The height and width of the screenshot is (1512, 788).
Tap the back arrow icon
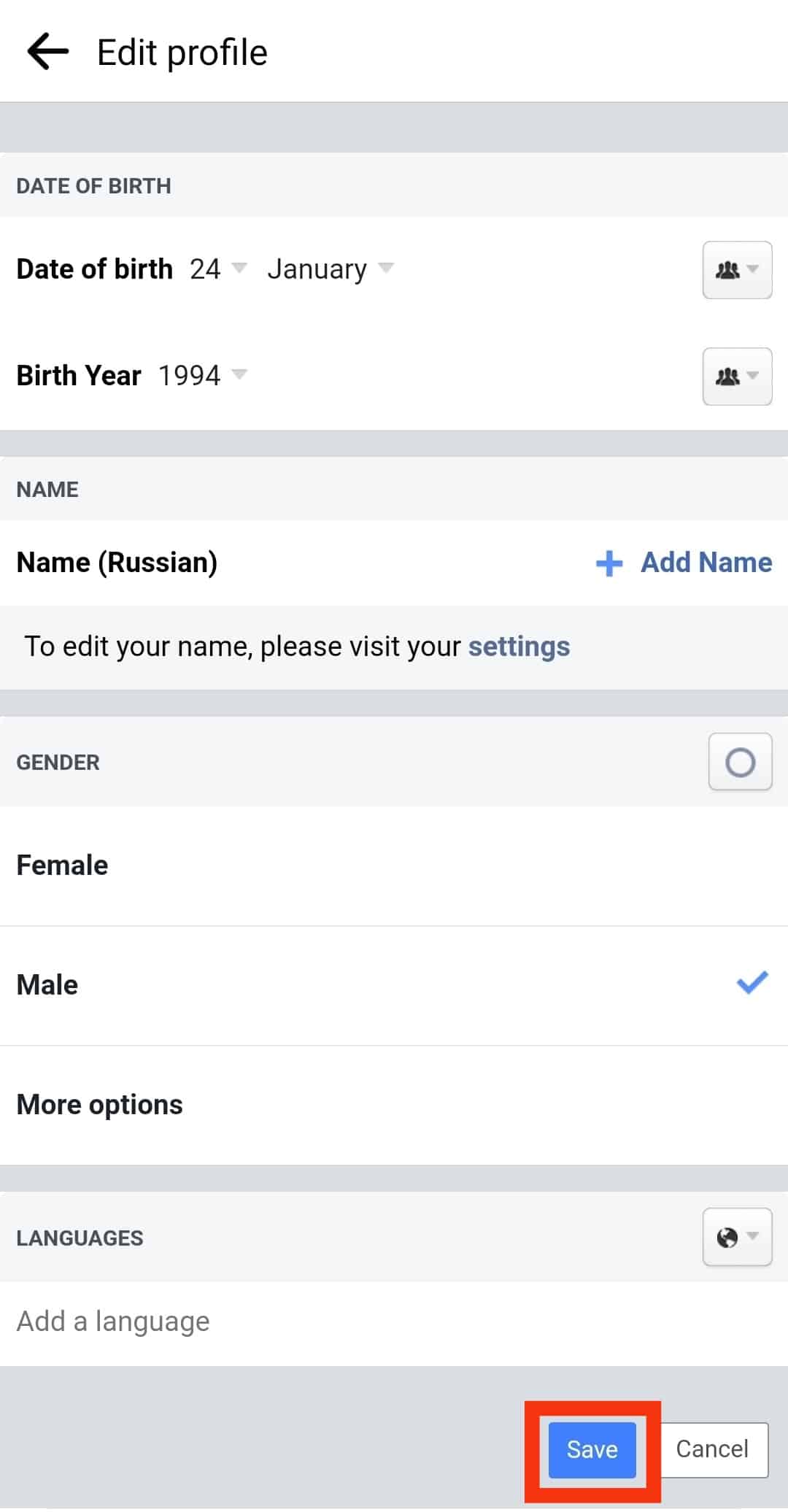[48, 52]
